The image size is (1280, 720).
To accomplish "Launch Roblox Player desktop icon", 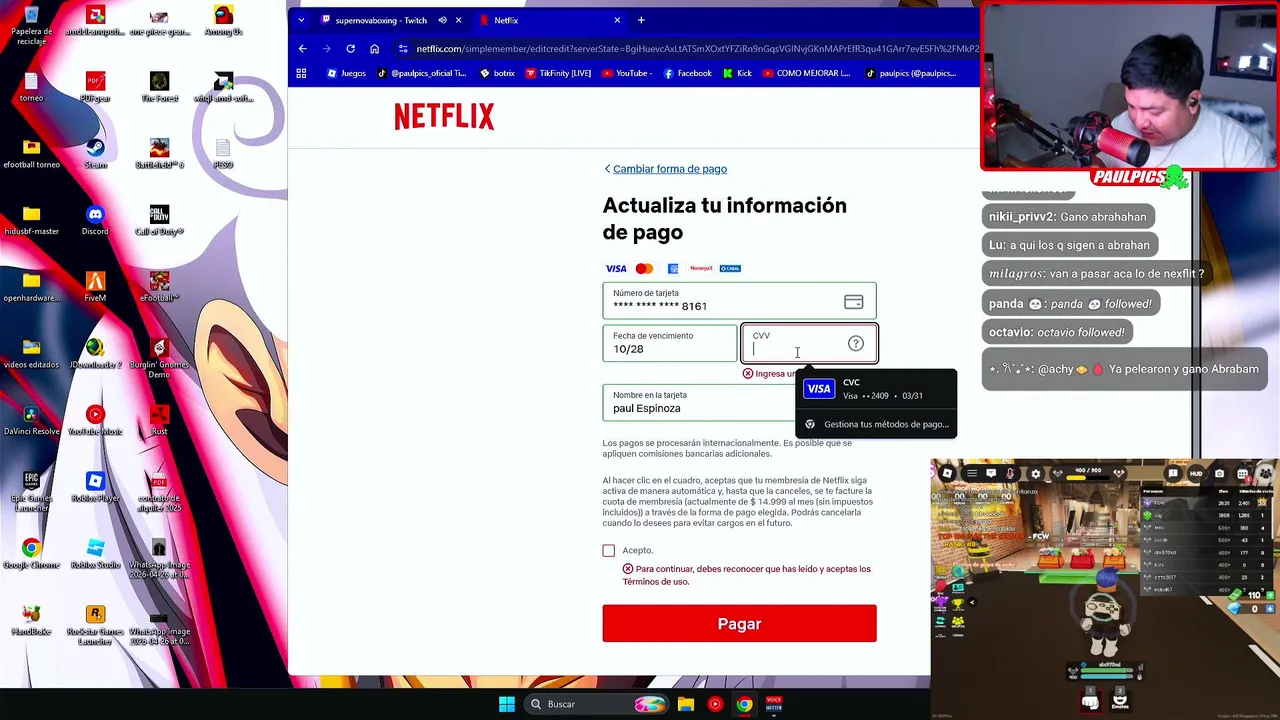I will click(95, 487).
